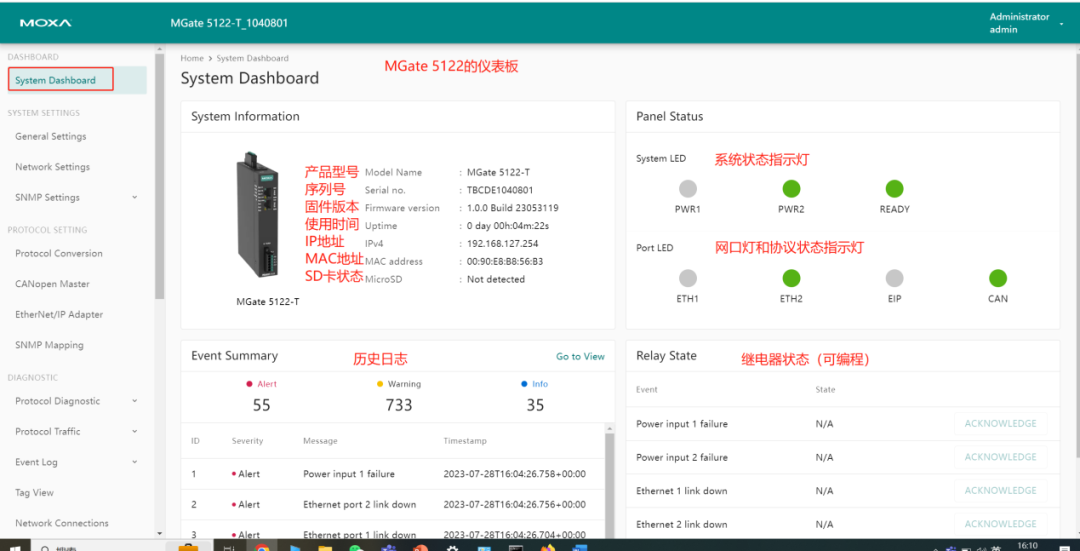Click the taskbar clock showing 16:10
Image resolution: width=1080 pixels, height=551 pixels.
(1027, 545)
